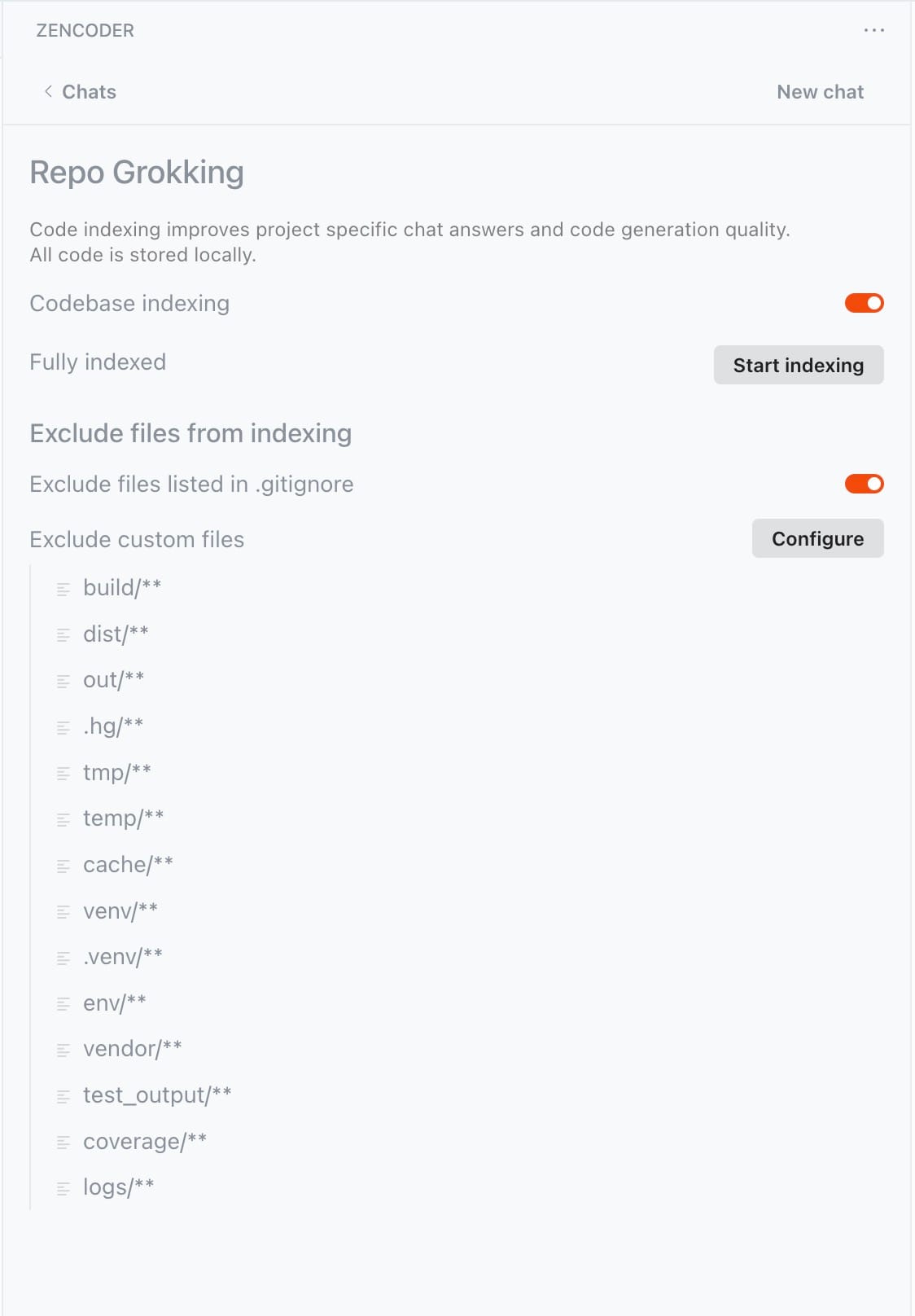915x1316 pixels.
Task: Open Configure for custom excluded files
Action: [x=817, y=538]
